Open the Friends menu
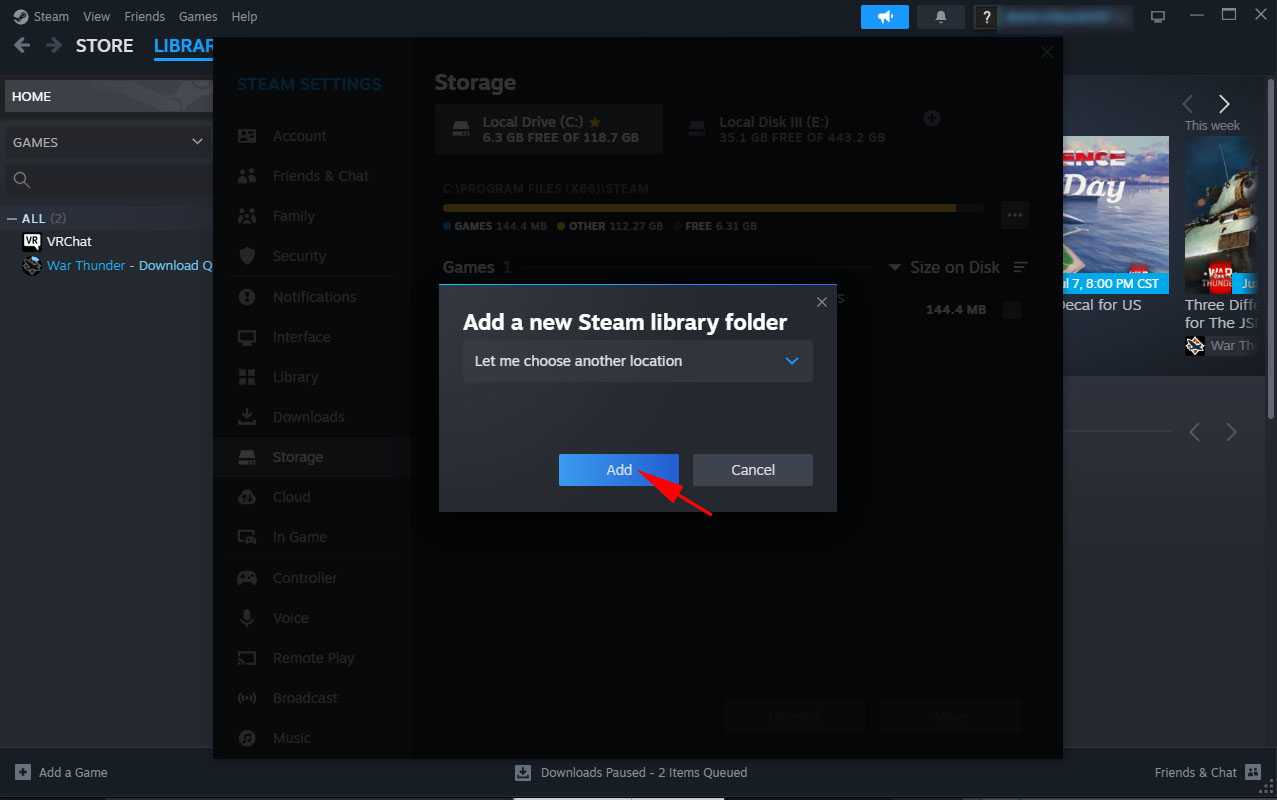 [145, 16]
